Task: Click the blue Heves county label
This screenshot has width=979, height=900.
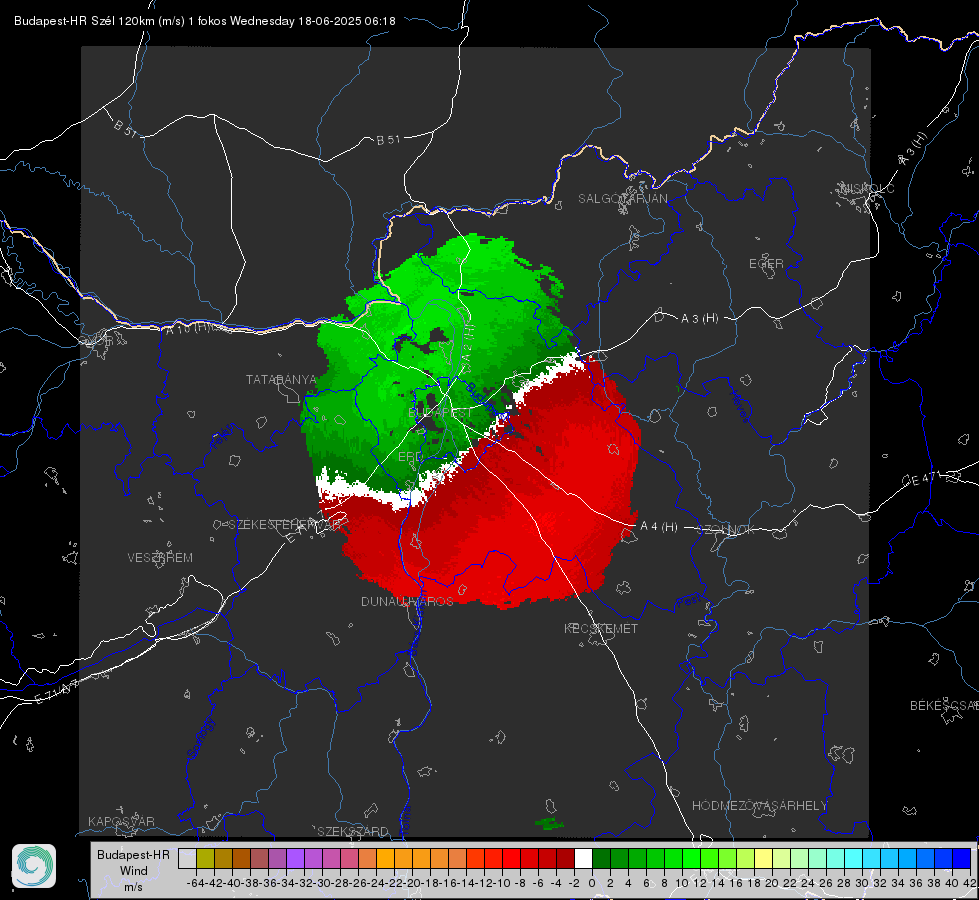Action: [739, 406]
